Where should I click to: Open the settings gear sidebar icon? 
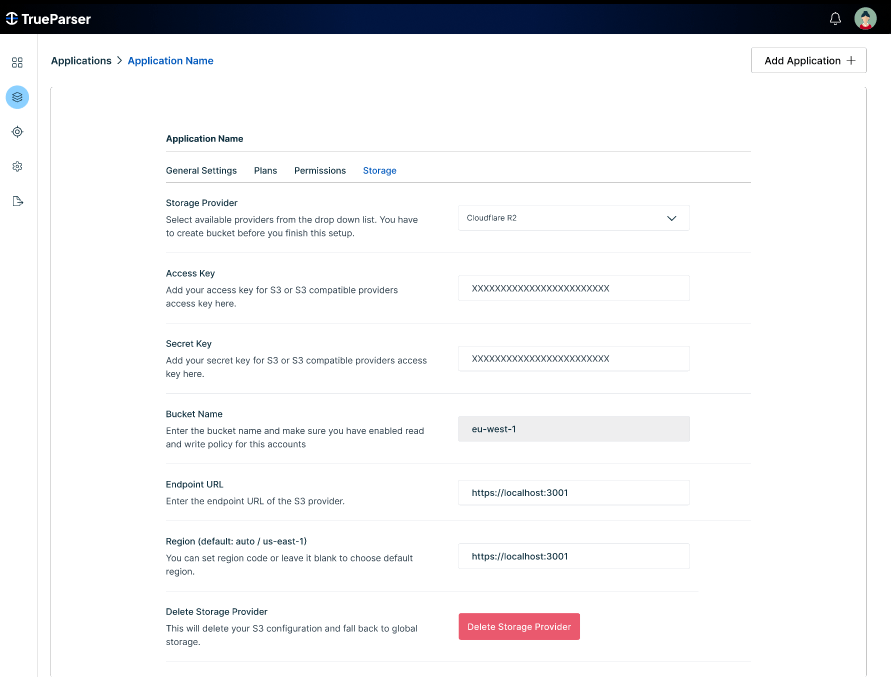17,167
